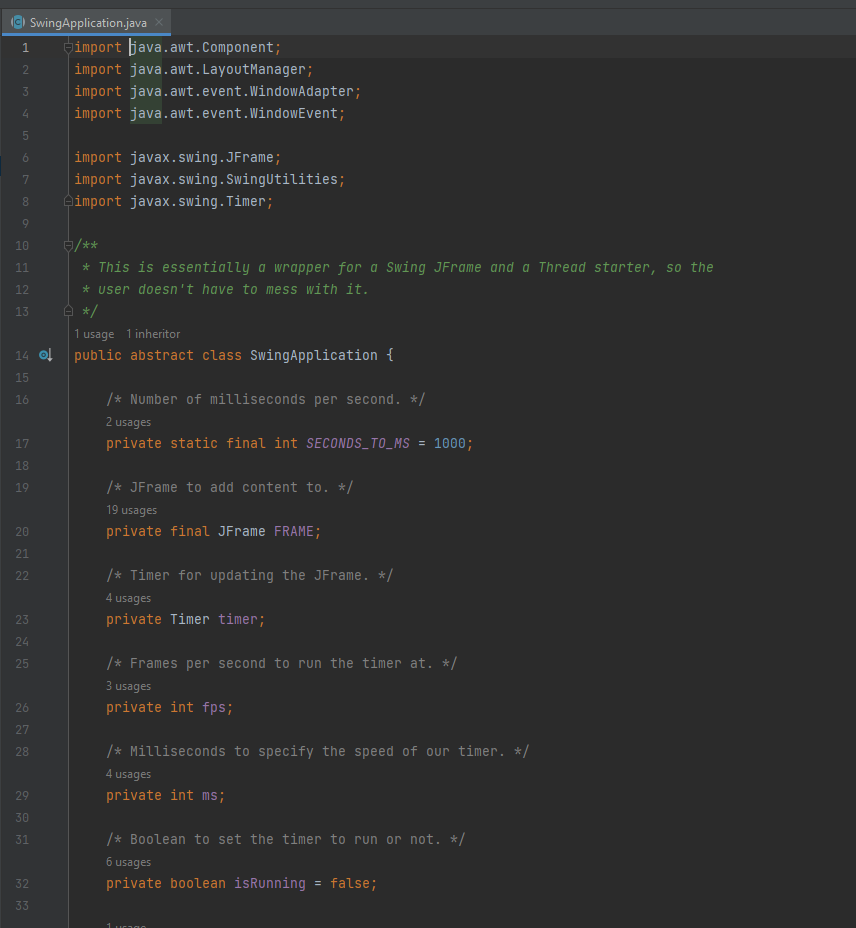The height and width of the screenshot is (928, 856).
Task: Click the comment 'Frames per second to run the timer at.'
Action: click(x=281, y=663)
